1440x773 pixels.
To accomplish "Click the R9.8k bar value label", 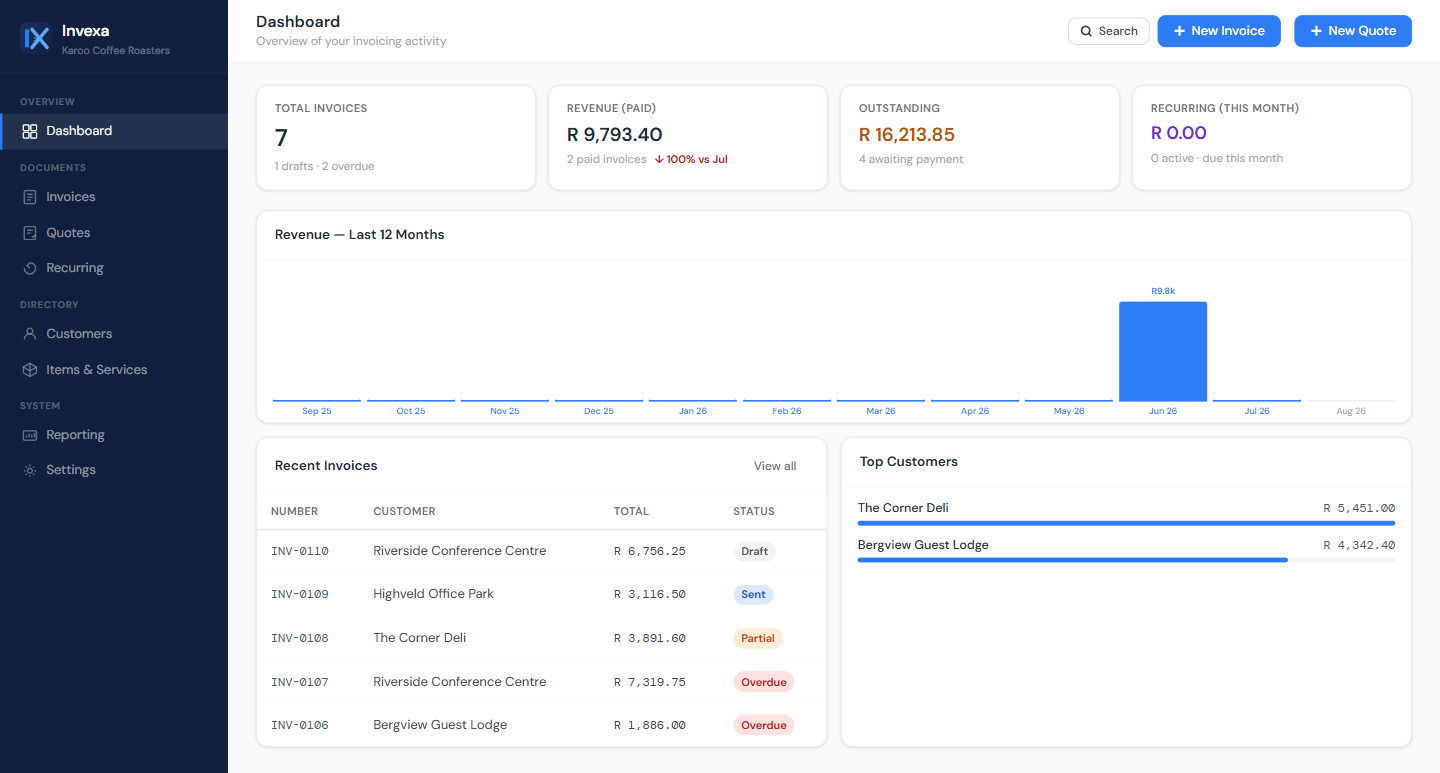I will click(x=1163, y=291).
